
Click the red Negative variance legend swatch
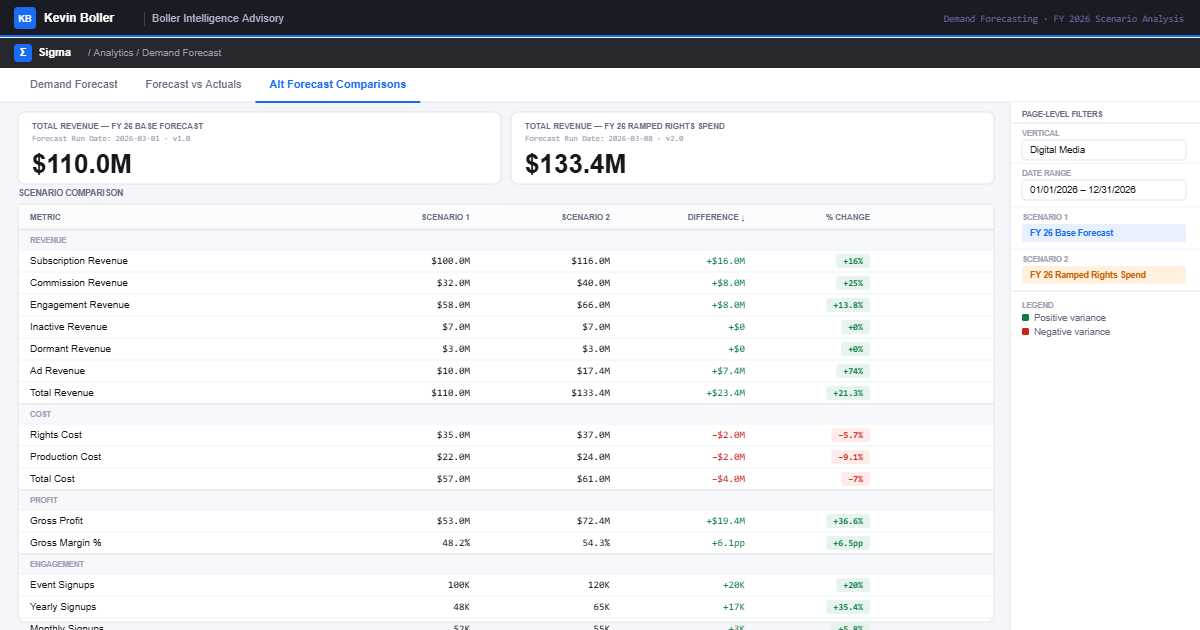click(1025, 332)
